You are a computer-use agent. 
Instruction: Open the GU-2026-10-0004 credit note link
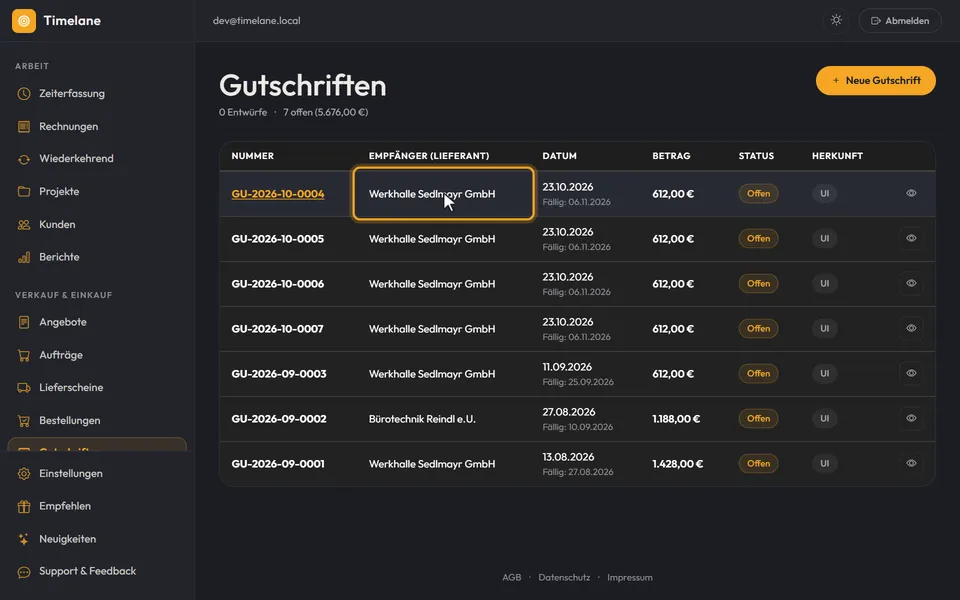coord(278,194)
